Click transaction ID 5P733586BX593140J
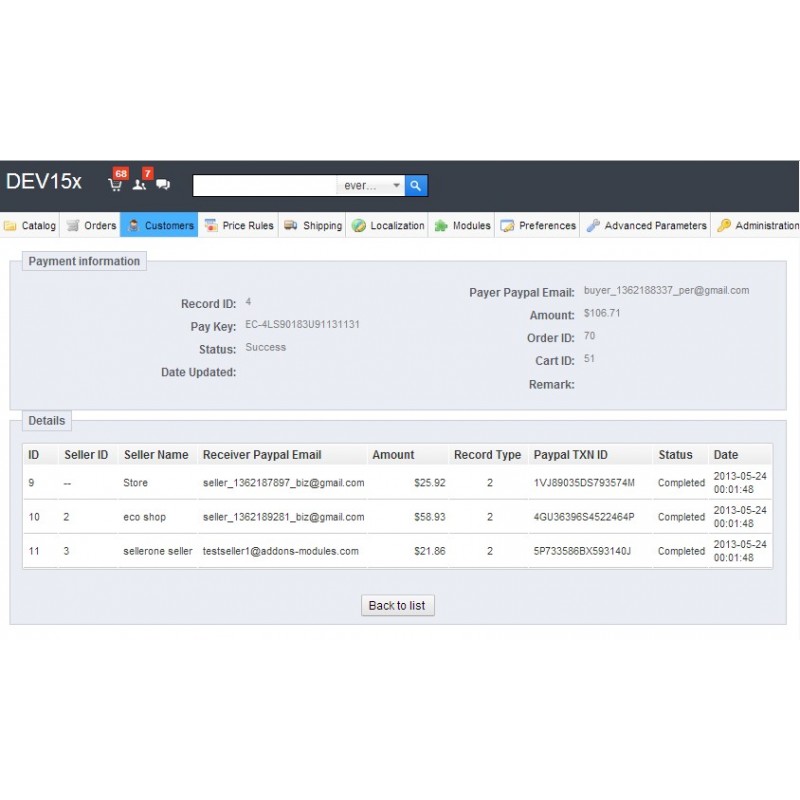The height and width of the screenshot is (800, 800). point(582,551)
